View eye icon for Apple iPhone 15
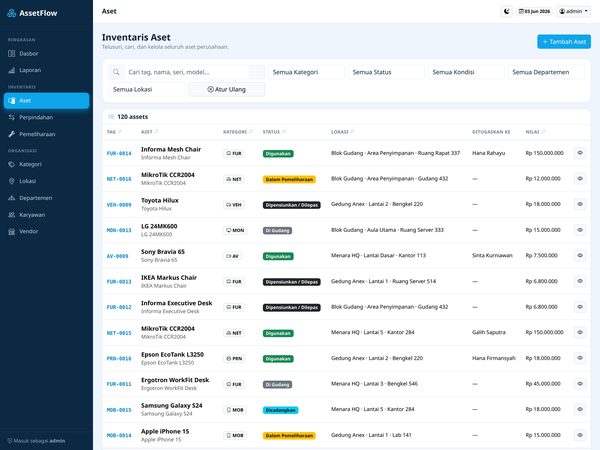The height and width of the screenshot is (450, 600). pos(580,435)
